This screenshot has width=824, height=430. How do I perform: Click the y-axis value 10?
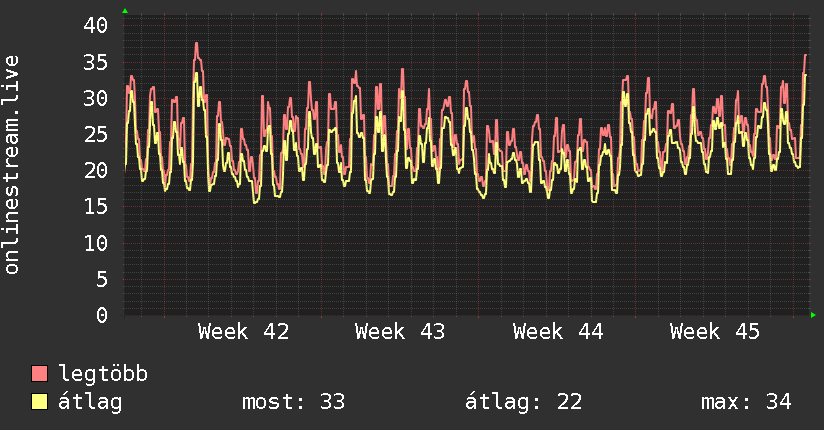point(95,243)
